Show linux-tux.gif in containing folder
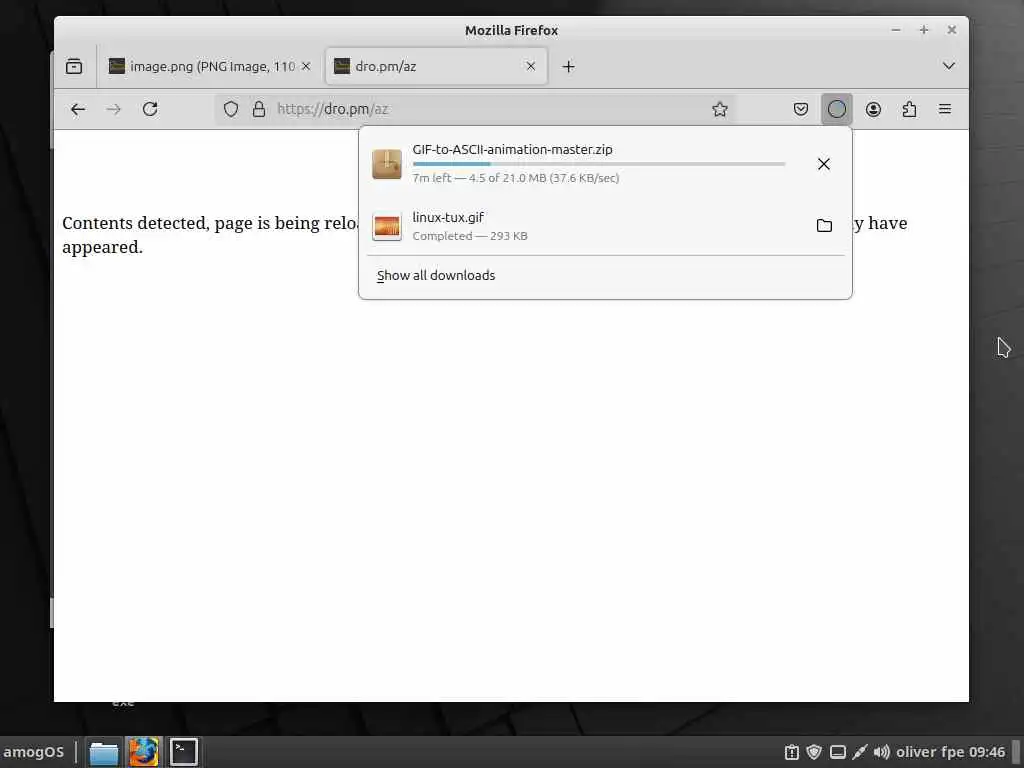The image size is (1024, 768). pyautogui.click(x=824, y=226)
